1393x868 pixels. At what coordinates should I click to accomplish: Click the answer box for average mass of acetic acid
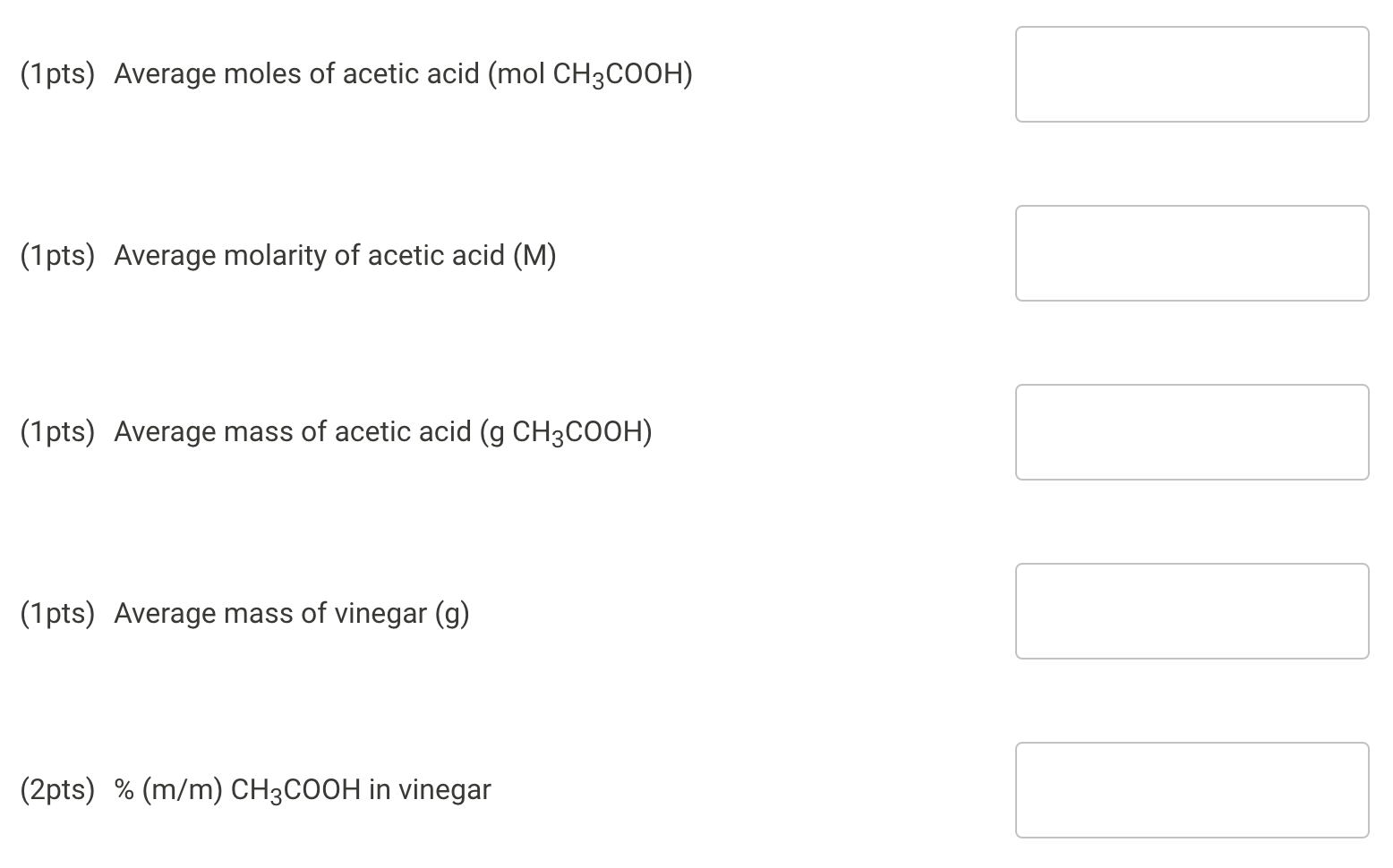click(1192, 432)
